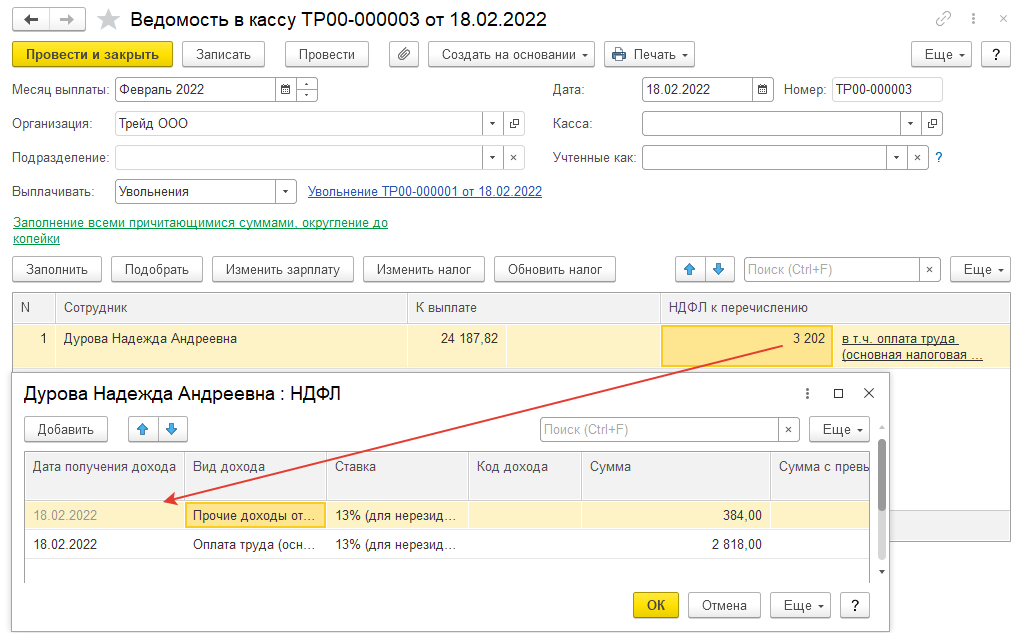
Task: Open the top toolbar Еще menu
Action: 941,55
